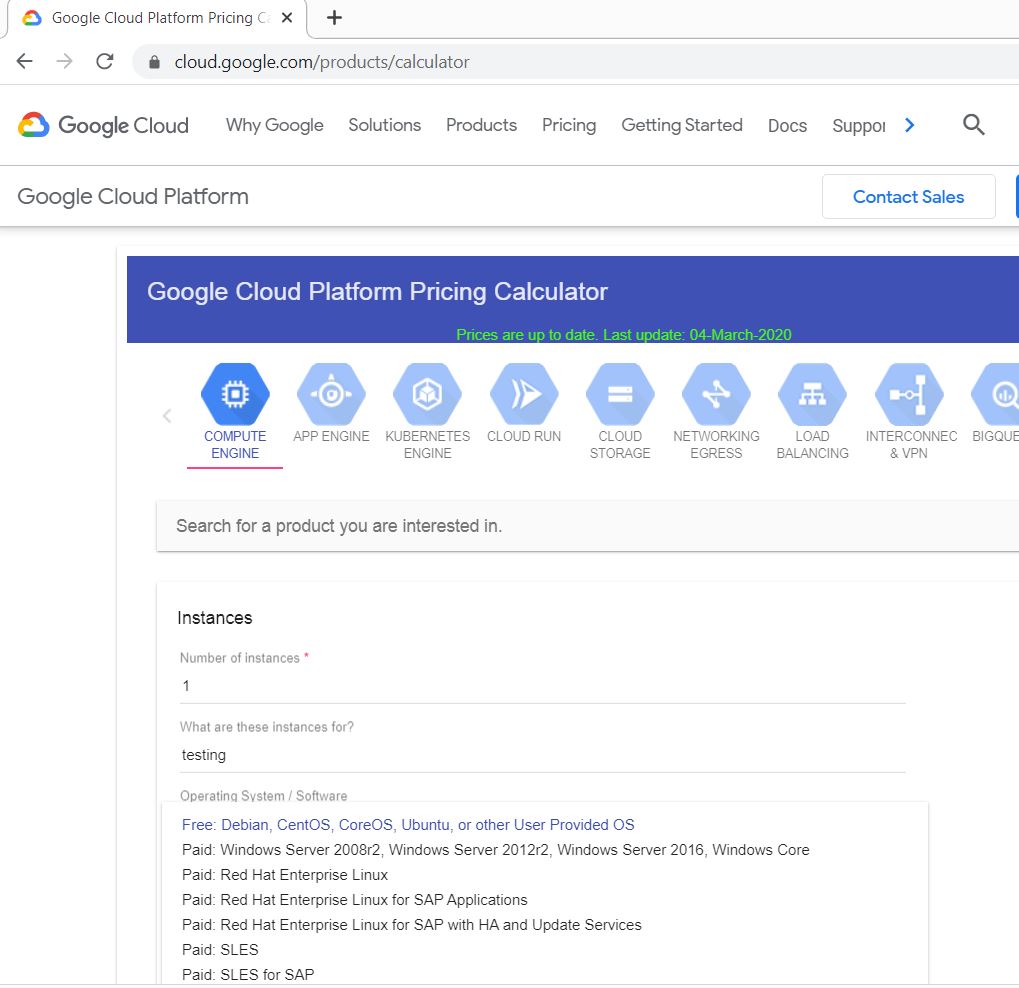Viewport: 1019px width, 988px height.
Task: Click the 'What are these instances for?' field
Action: [543, 755]
